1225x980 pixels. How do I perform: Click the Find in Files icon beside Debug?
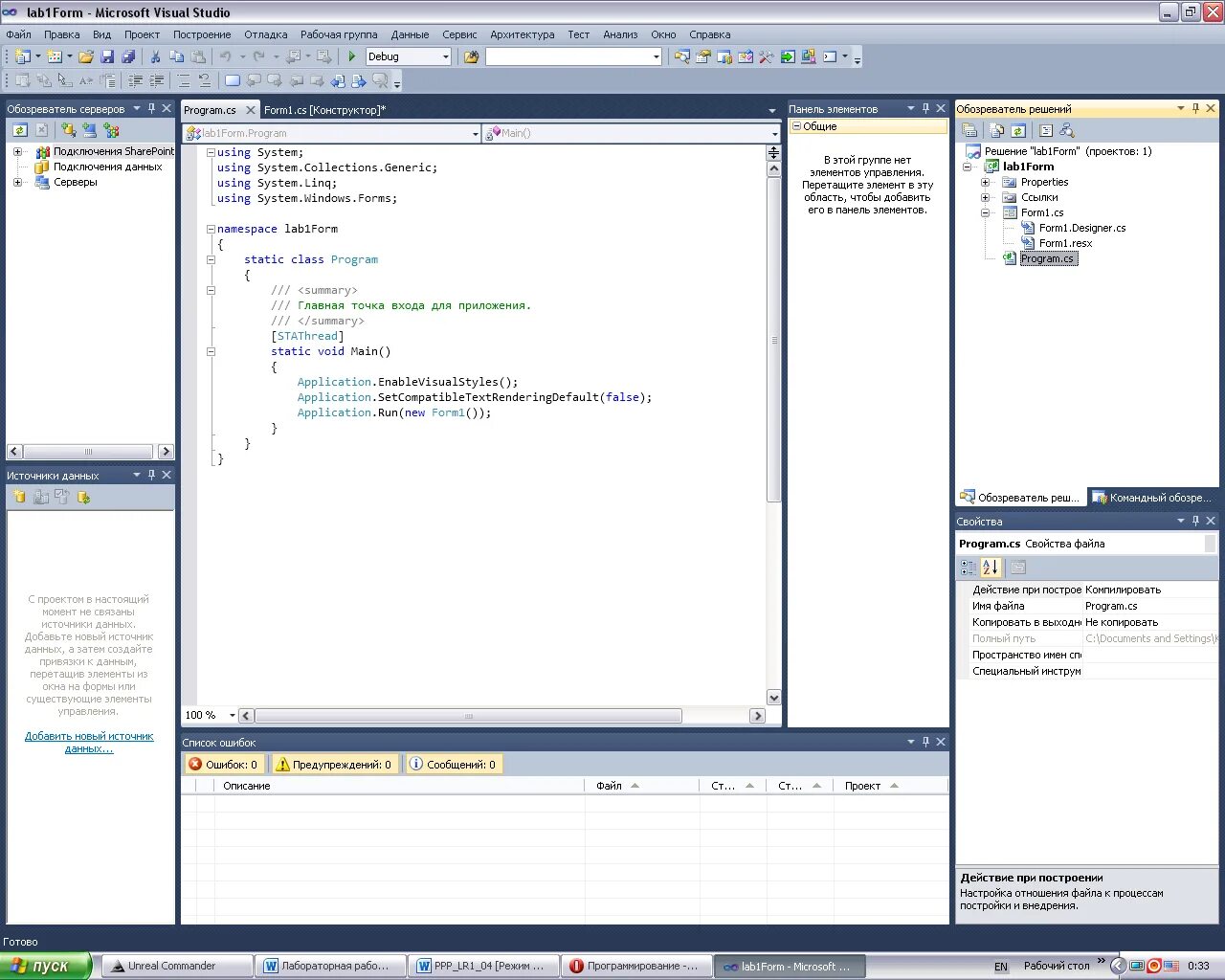[x=471, y=56]
